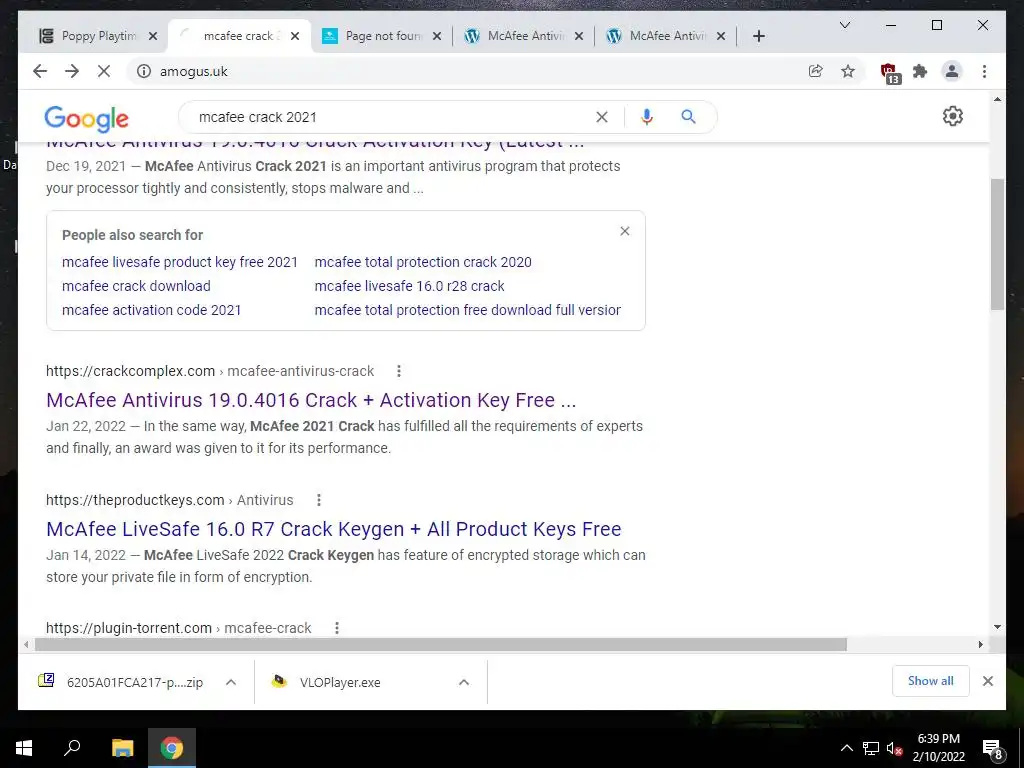1024x768 pixels.
Task: Open the Extensions puzzle icon
Action: point(920,71)
